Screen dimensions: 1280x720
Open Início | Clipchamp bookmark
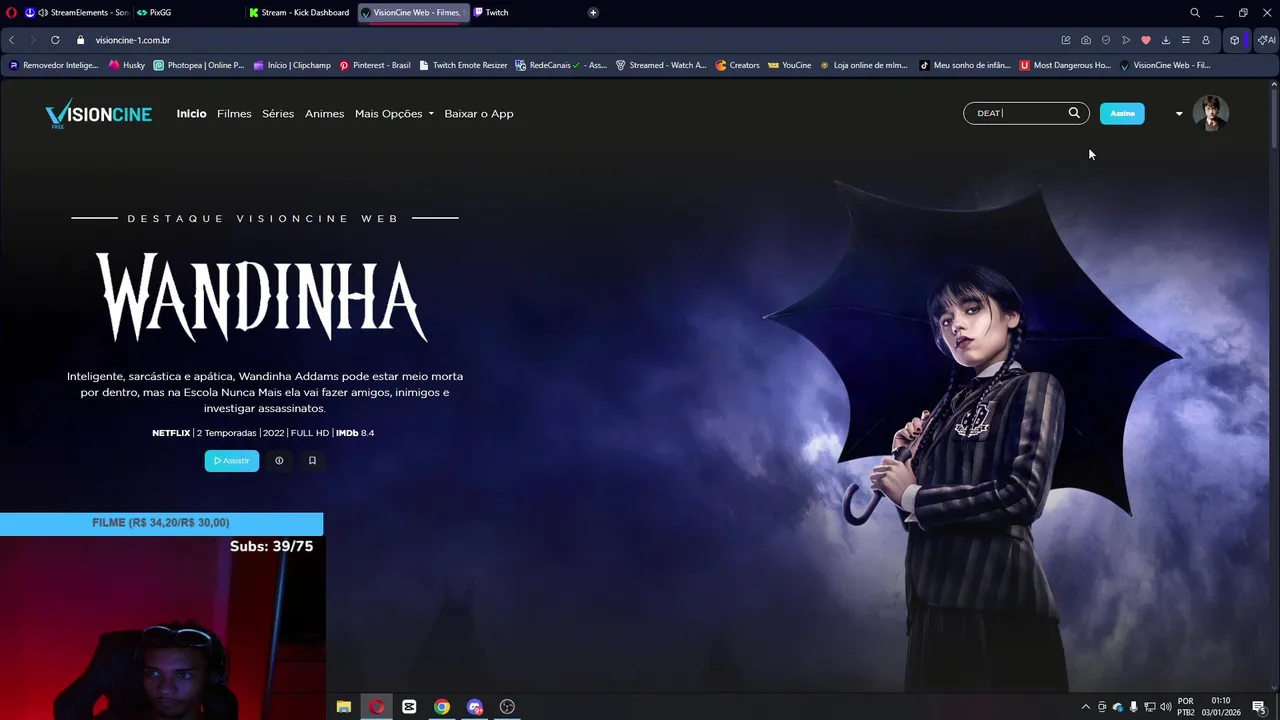pyautogui.click(x=292, y=65)
